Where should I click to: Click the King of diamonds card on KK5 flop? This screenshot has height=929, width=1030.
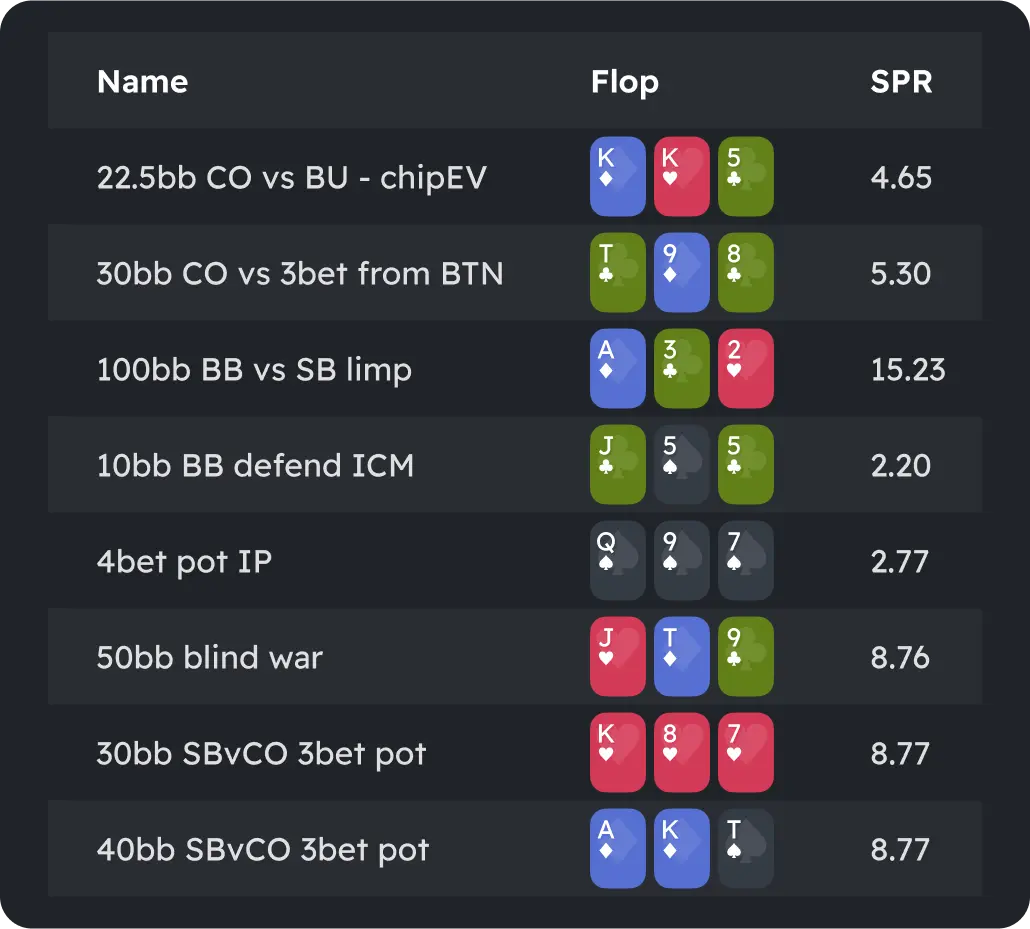click(x=617, y=177)
